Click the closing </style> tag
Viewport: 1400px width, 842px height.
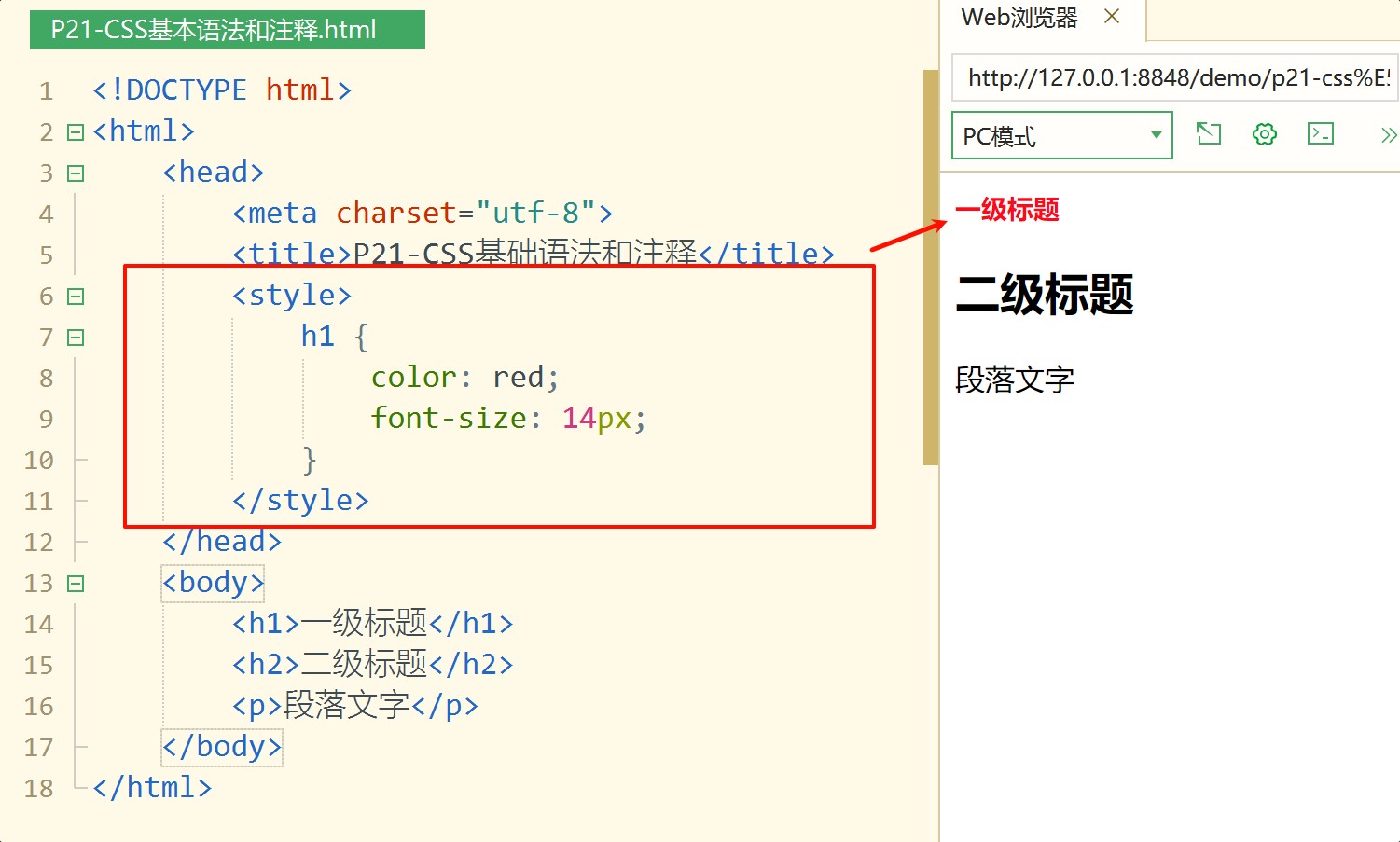[x=300, y=501]
